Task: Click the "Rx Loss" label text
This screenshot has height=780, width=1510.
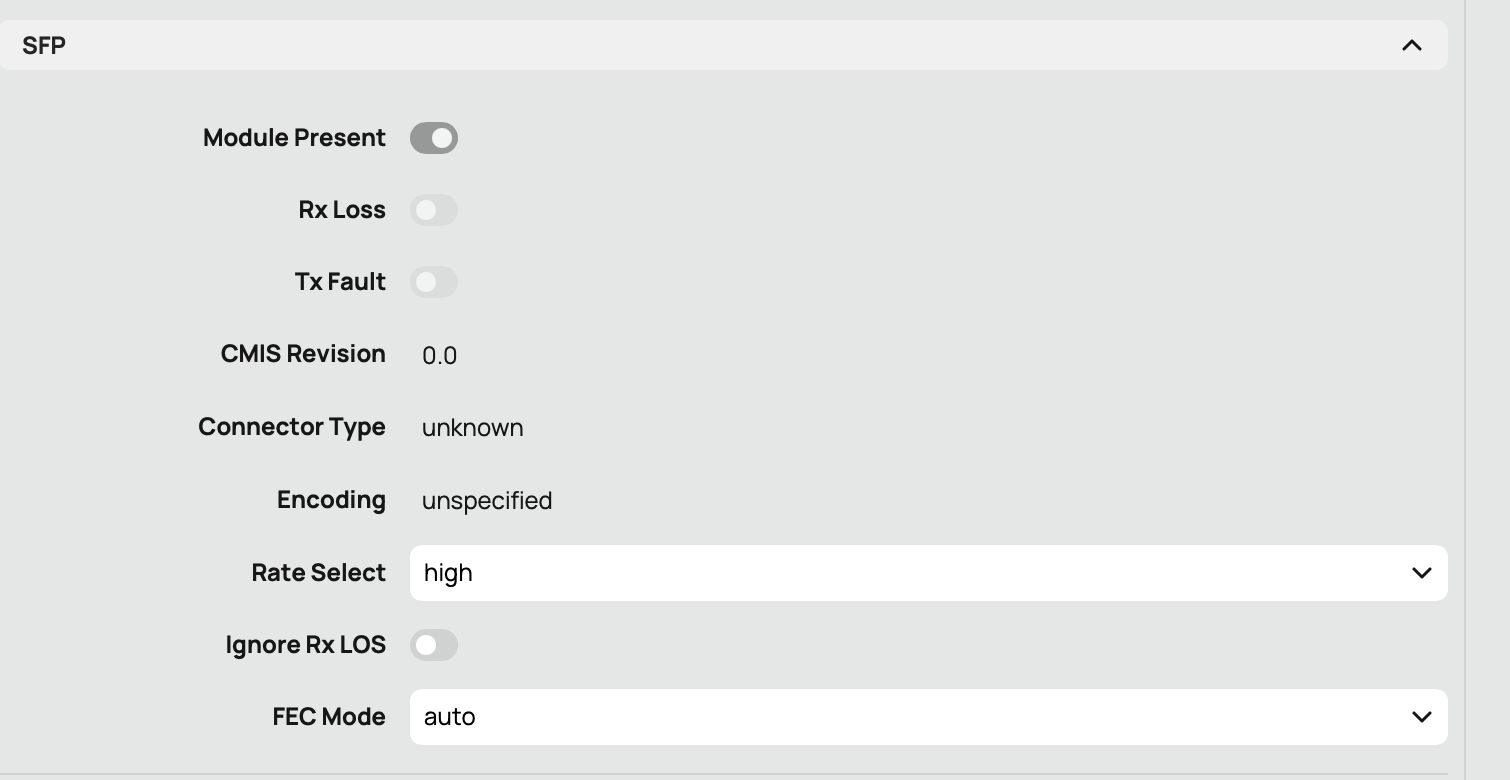Action: 342,210
